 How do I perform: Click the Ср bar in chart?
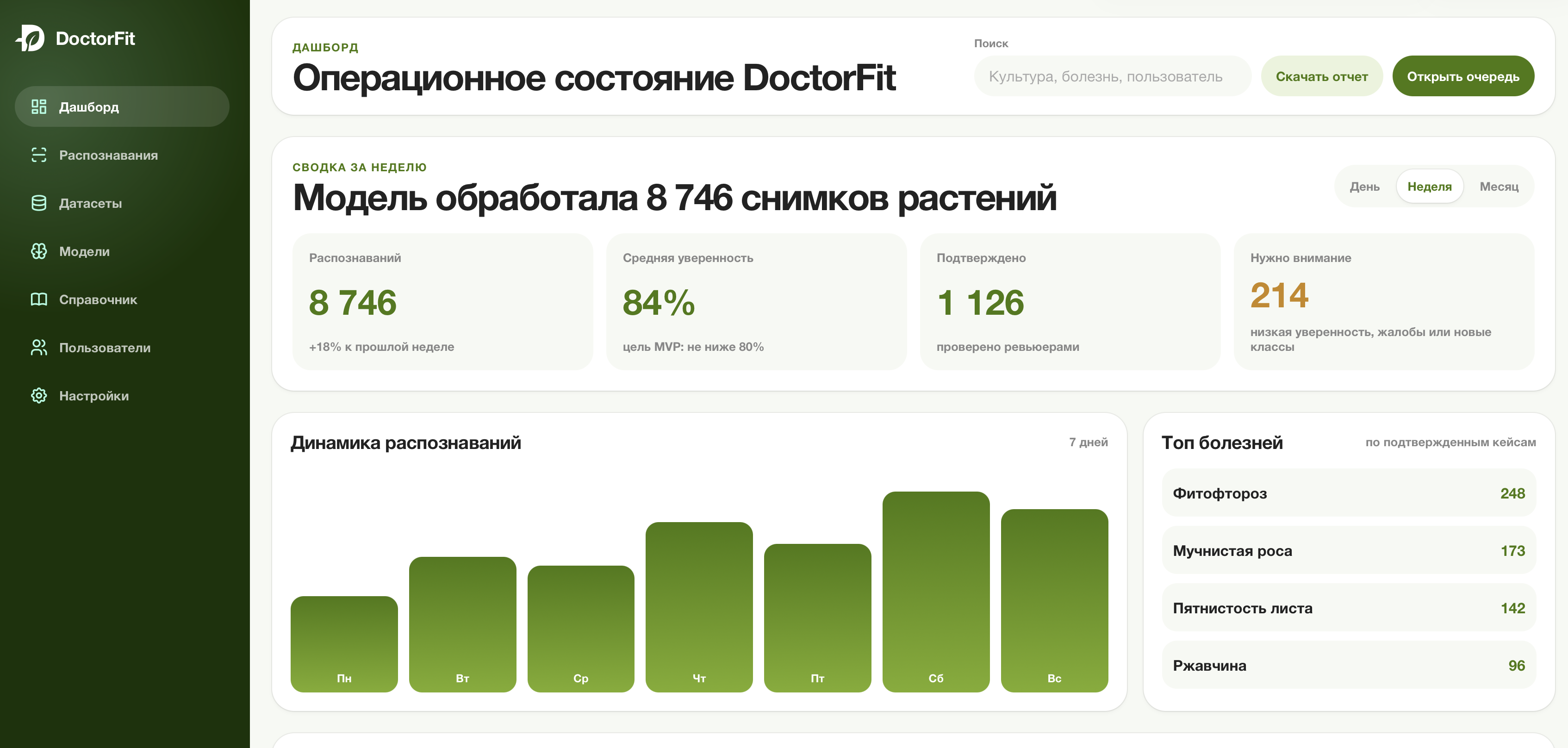(x=581, y=629)
